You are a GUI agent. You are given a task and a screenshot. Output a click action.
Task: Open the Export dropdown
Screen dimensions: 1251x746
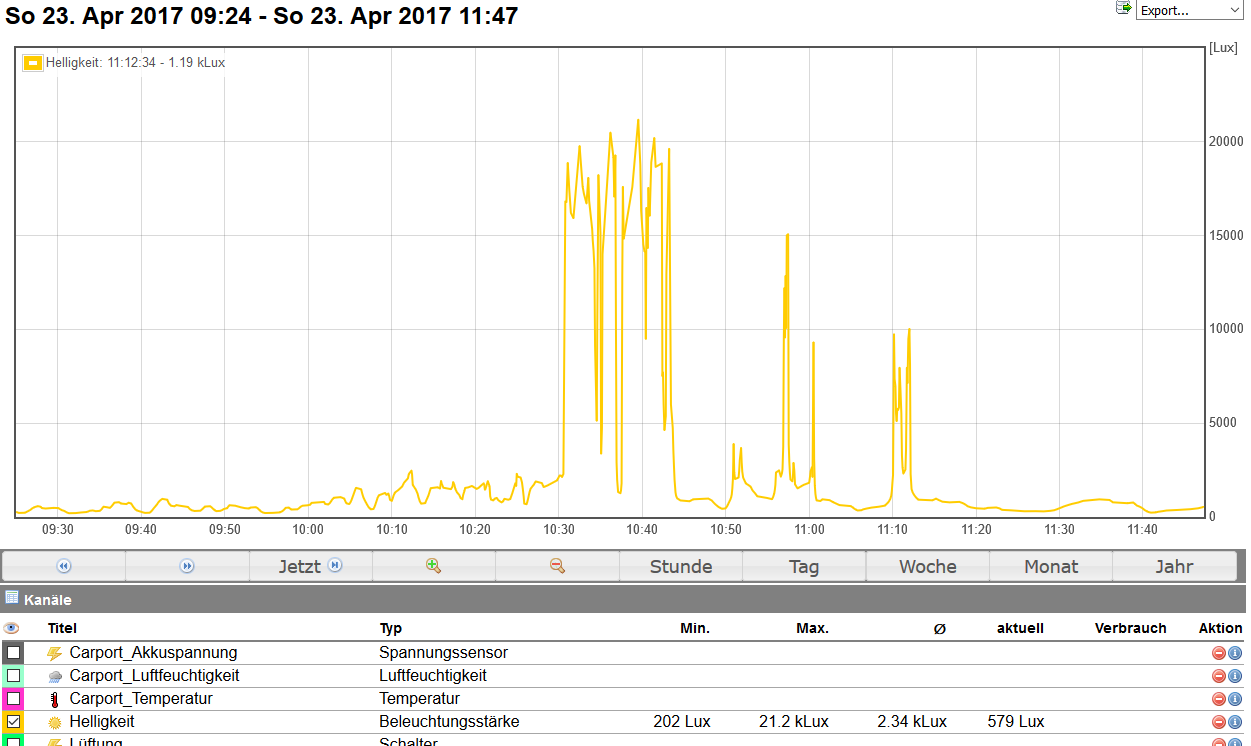(x=1190, y=10)
